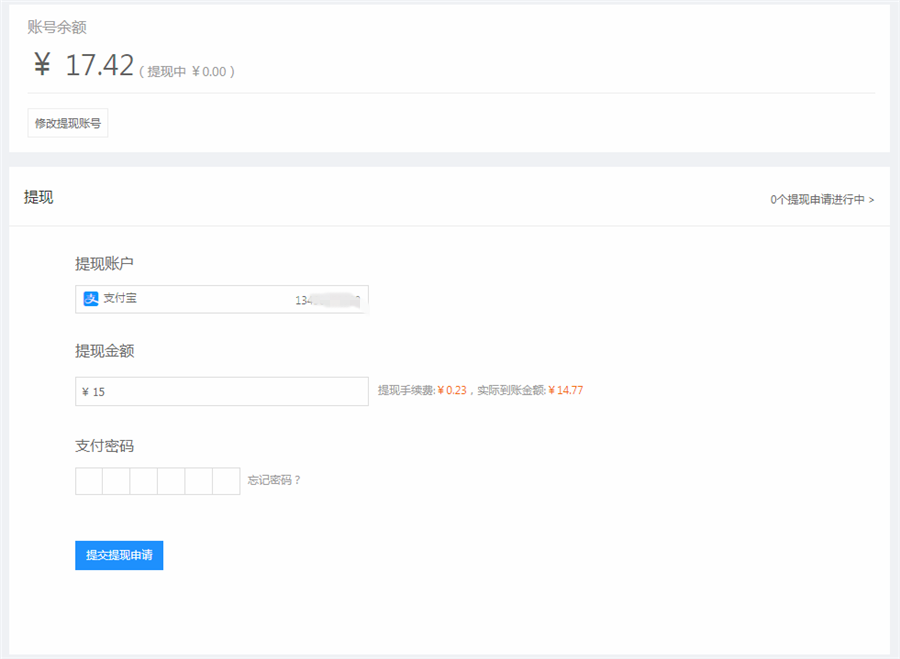The width and height of the screenshot is (900, 659).
Task: Click the second payment password box
Action: point(116,481)
